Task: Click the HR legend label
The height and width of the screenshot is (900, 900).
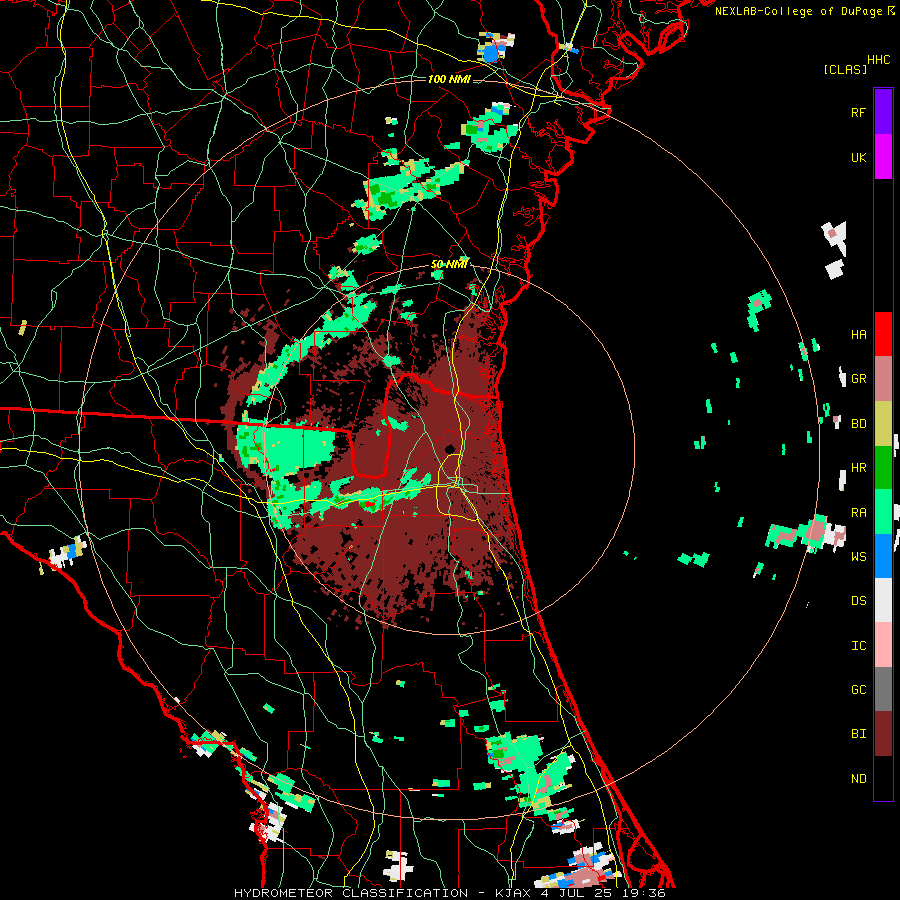Action: click(858, 468)
